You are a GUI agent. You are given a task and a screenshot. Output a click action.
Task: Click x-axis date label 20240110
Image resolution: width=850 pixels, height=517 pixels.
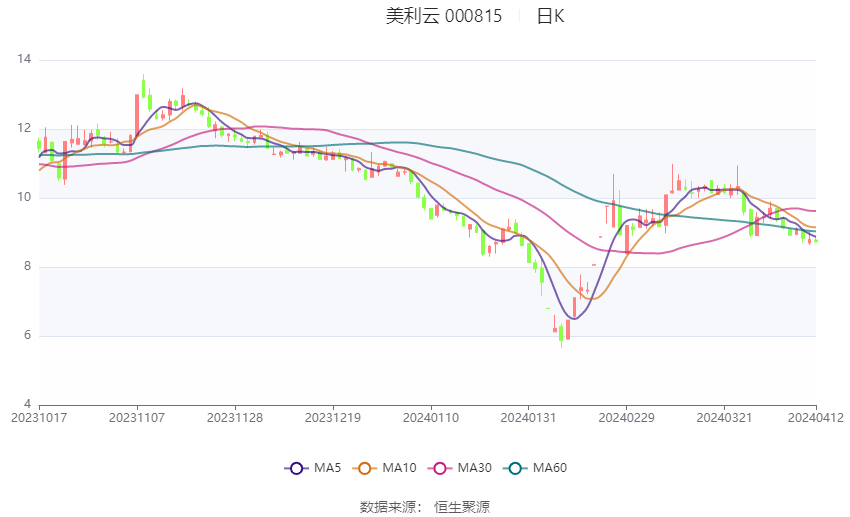pos(431,418)
